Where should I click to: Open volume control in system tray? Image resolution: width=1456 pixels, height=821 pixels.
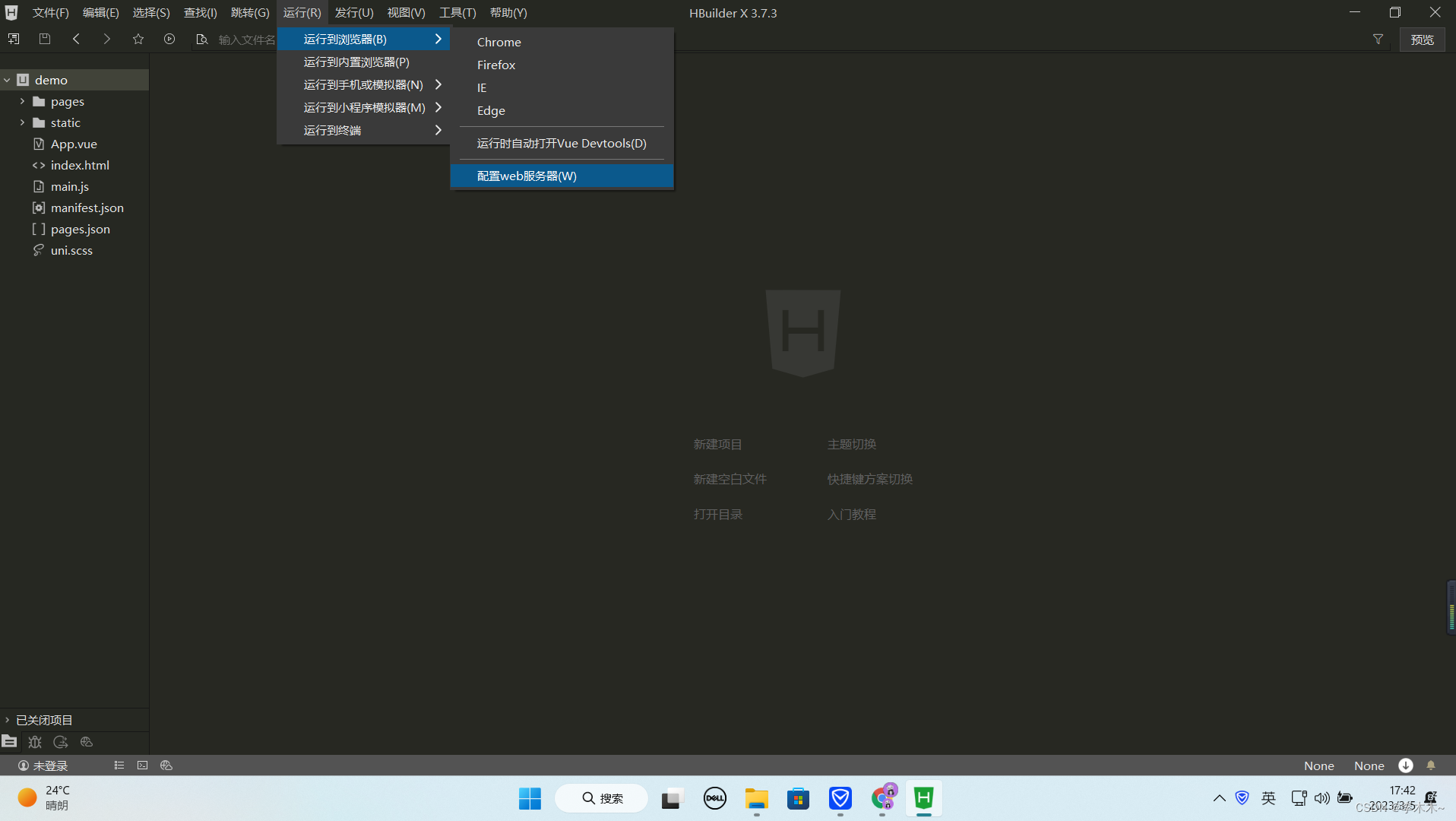click(1321, 797)
